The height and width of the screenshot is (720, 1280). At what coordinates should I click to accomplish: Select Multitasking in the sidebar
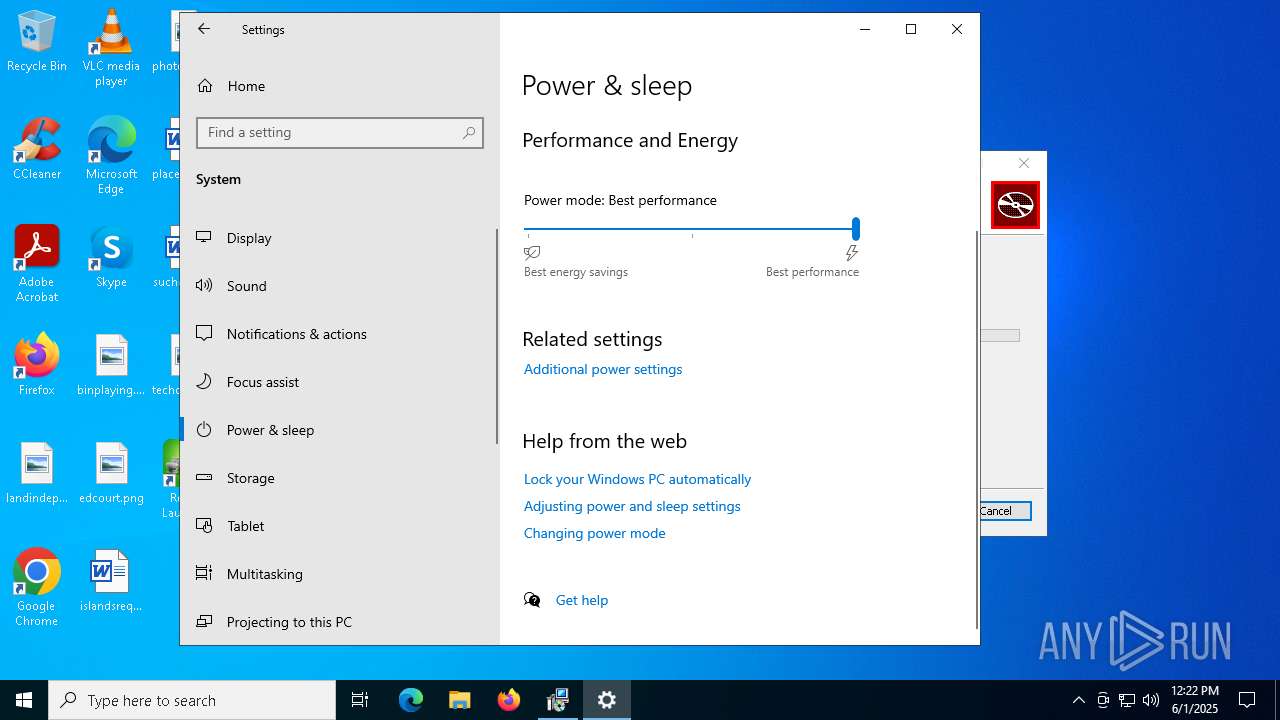338,574
